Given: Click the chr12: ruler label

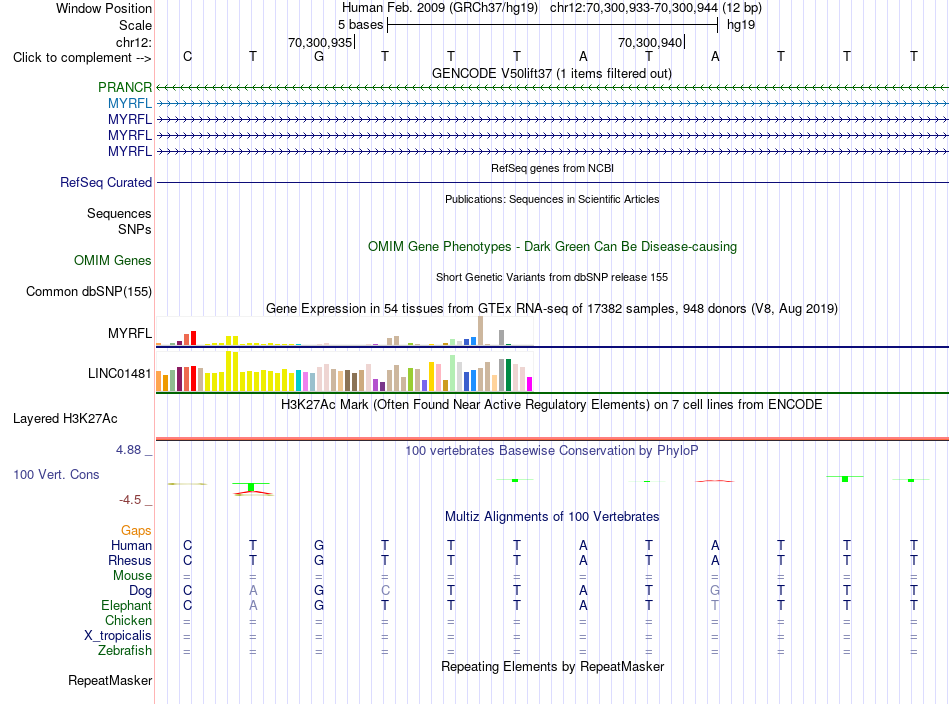Looking at the screenshot, I should click(134, 42).
